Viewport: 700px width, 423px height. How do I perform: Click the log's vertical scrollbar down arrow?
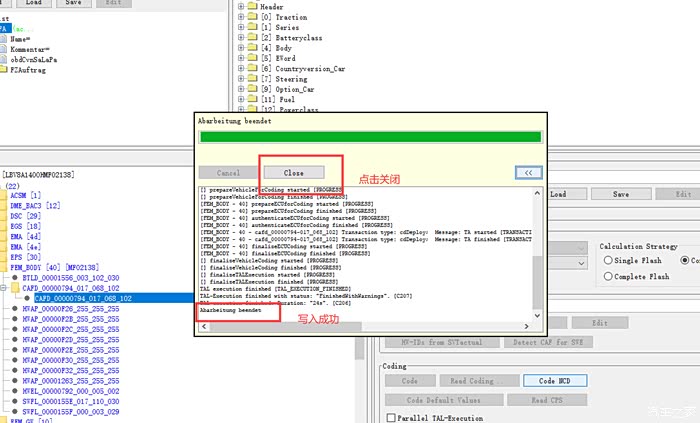click(537, 315)
